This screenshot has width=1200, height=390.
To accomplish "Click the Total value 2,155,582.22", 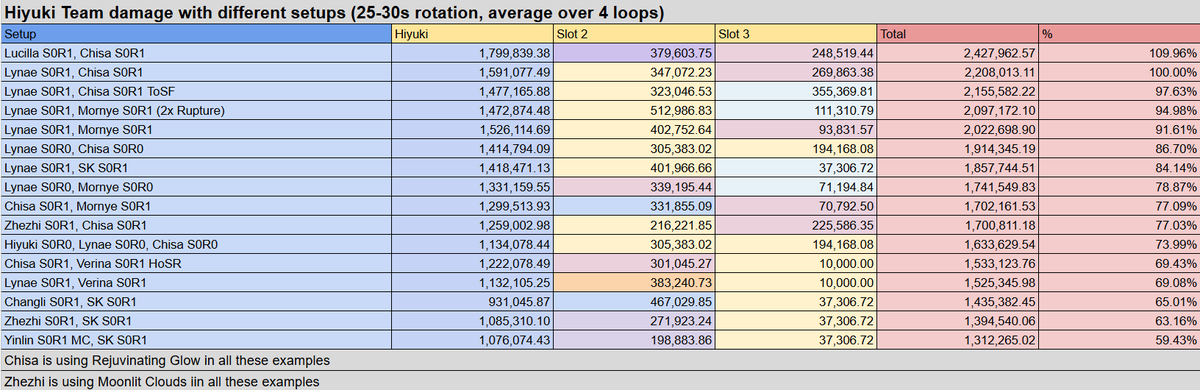I will coord(958,91).
